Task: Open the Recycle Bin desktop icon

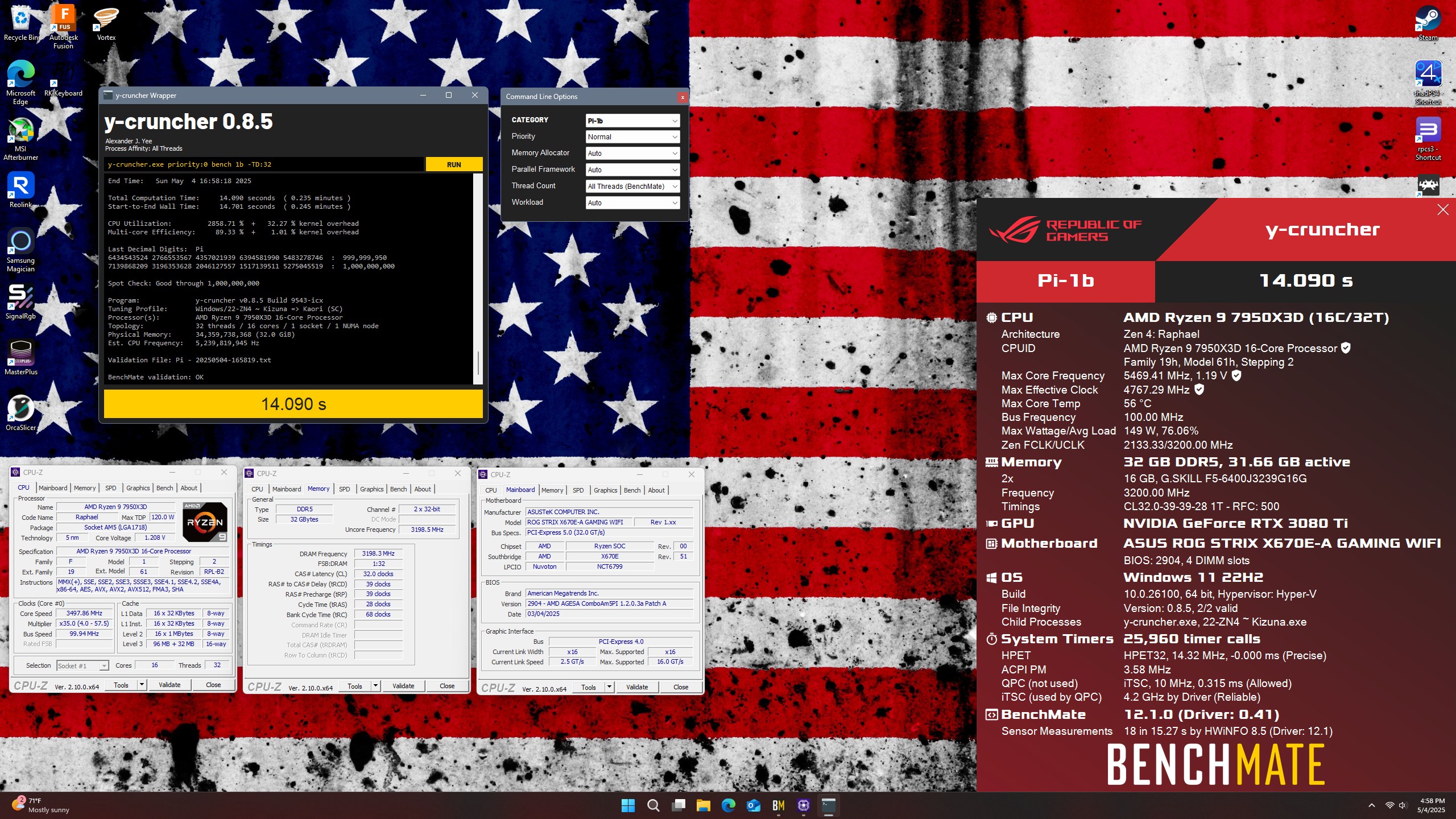Action: coord(21,23)
